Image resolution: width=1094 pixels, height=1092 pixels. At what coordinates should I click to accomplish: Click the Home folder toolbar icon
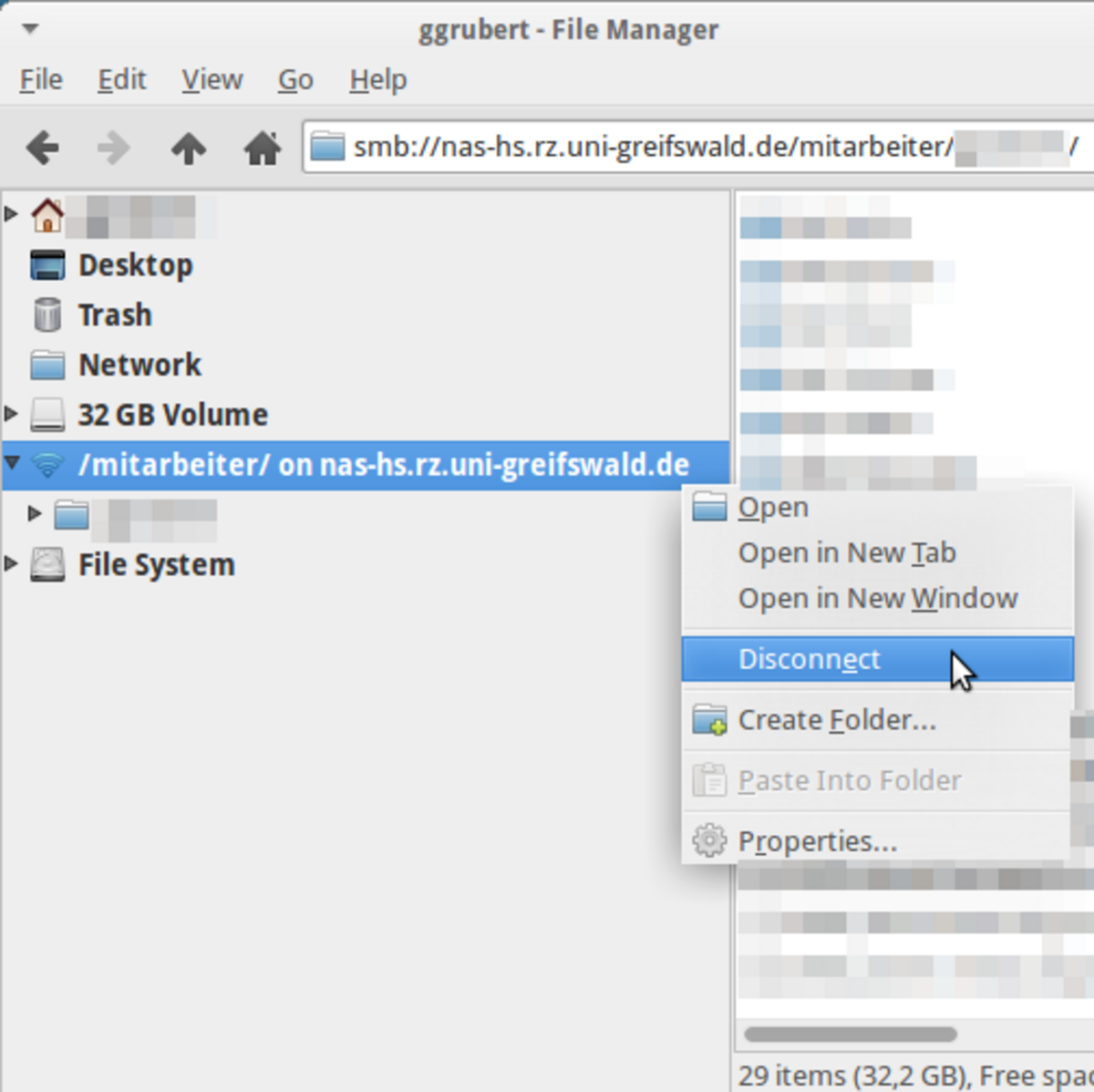(262, 147)
